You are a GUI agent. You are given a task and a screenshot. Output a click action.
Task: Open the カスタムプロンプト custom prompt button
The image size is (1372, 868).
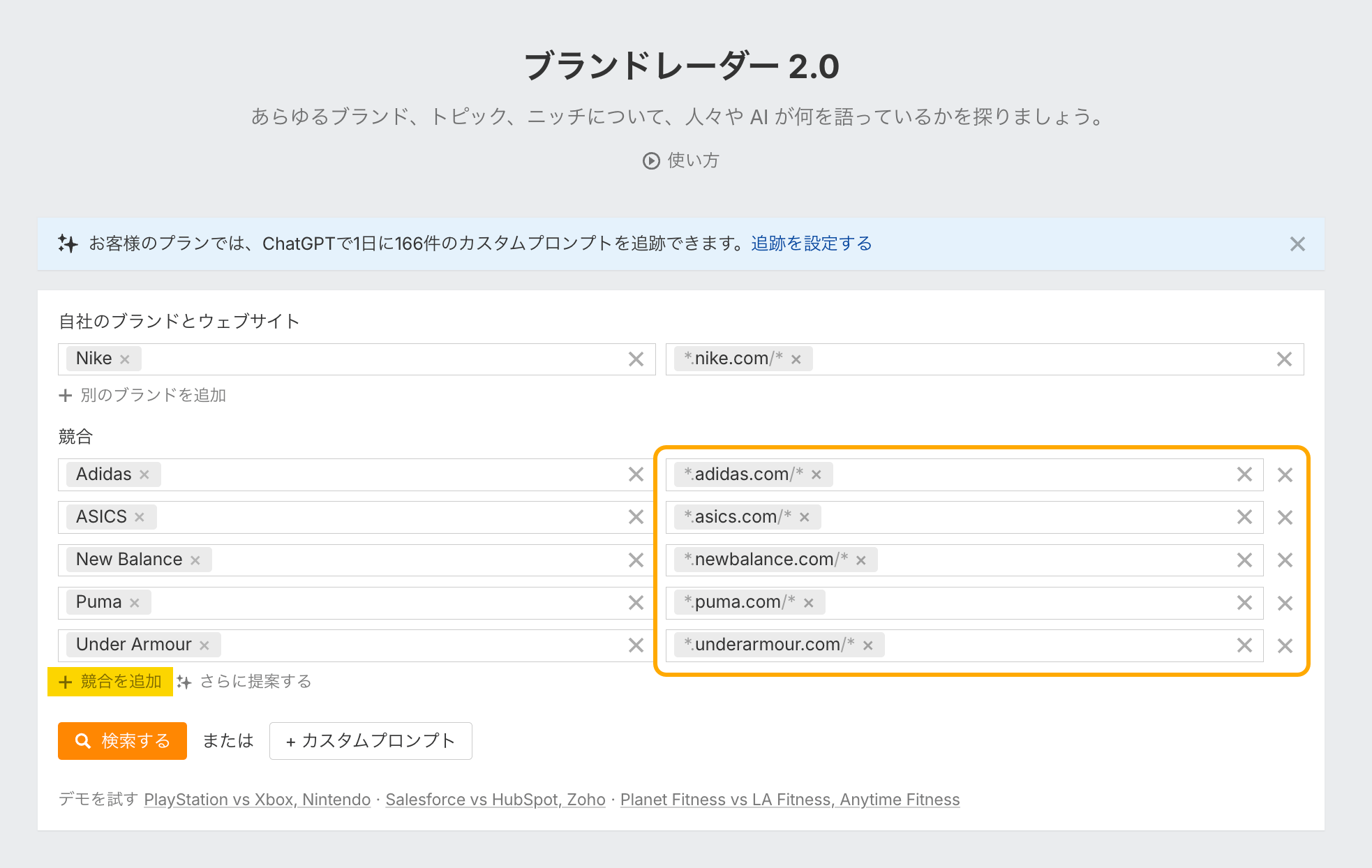pos(371,741)
